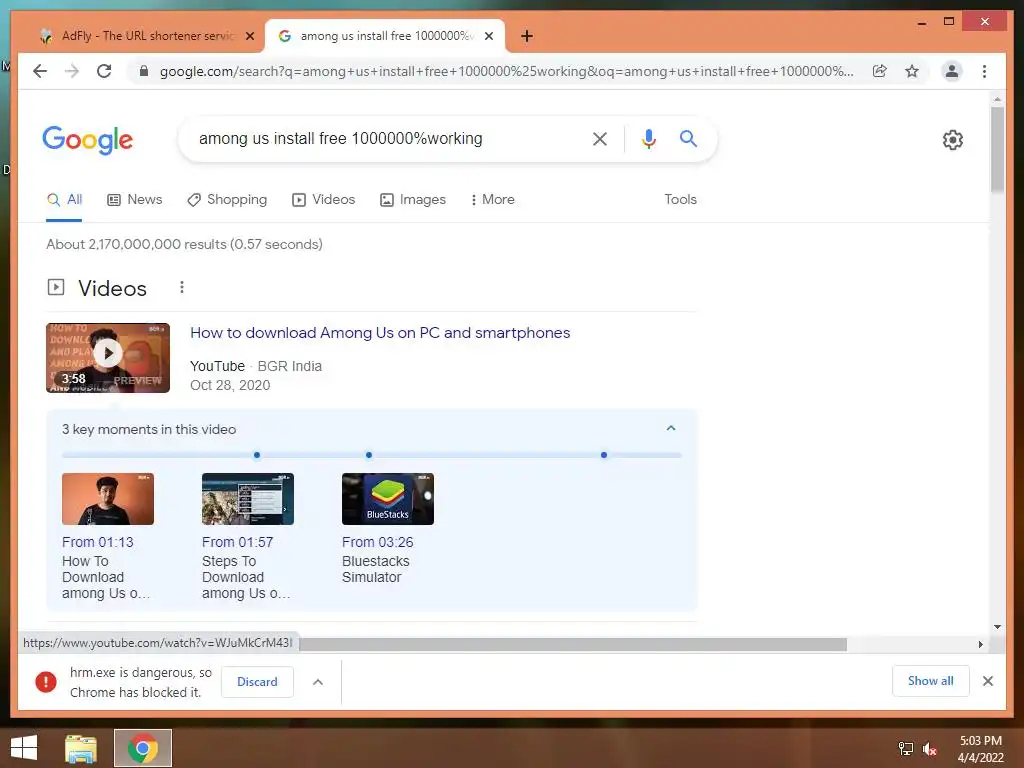
Task: Open search Tools
Action: (x=680, y=200)
